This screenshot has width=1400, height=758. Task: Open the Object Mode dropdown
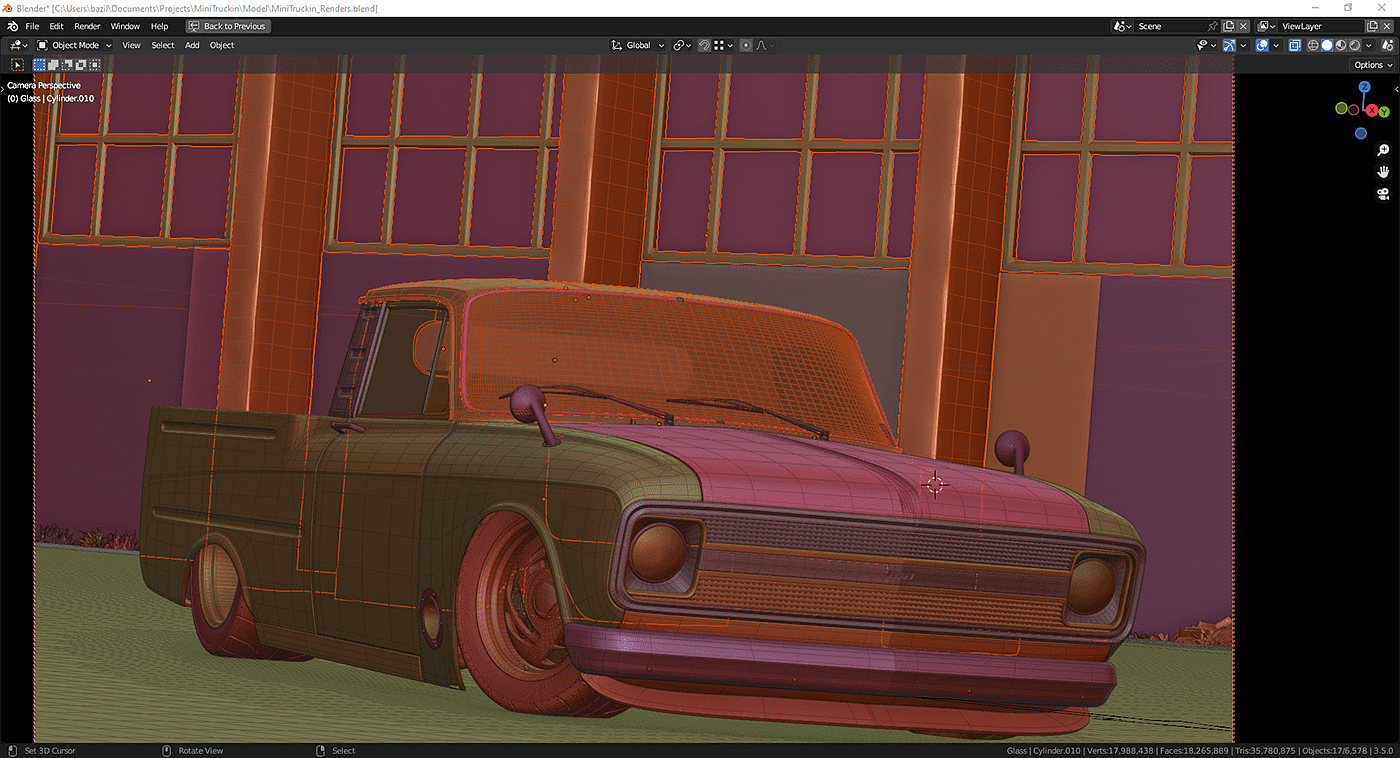[x=75, y=45]
